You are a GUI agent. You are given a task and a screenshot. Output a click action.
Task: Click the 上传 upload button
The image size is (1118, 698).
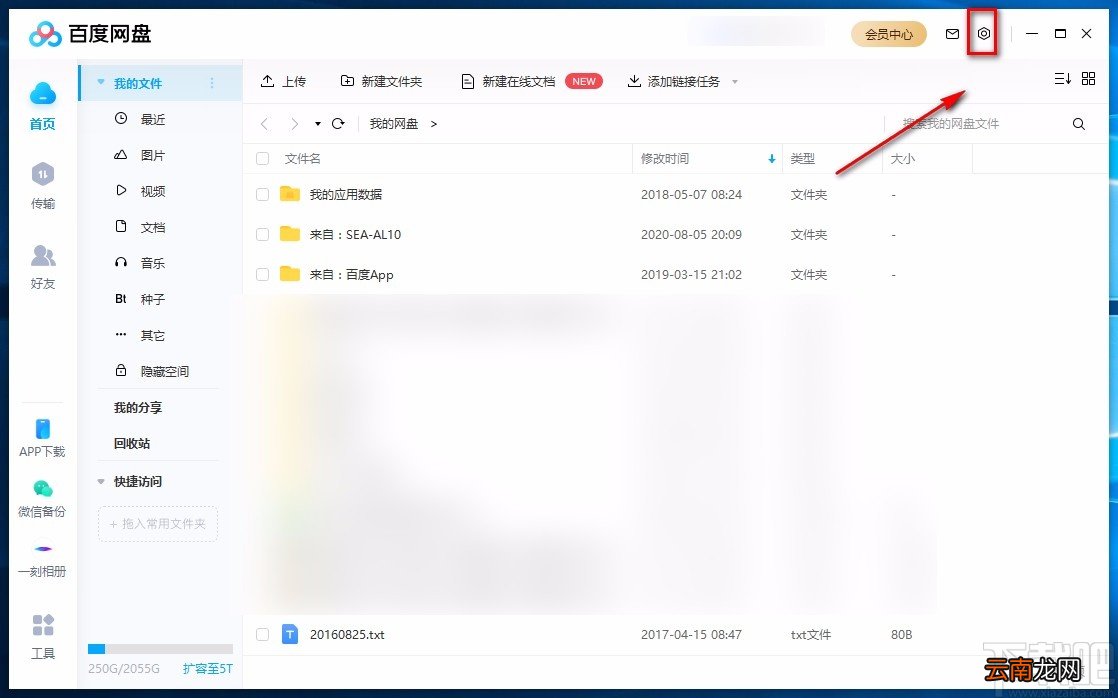283,81
